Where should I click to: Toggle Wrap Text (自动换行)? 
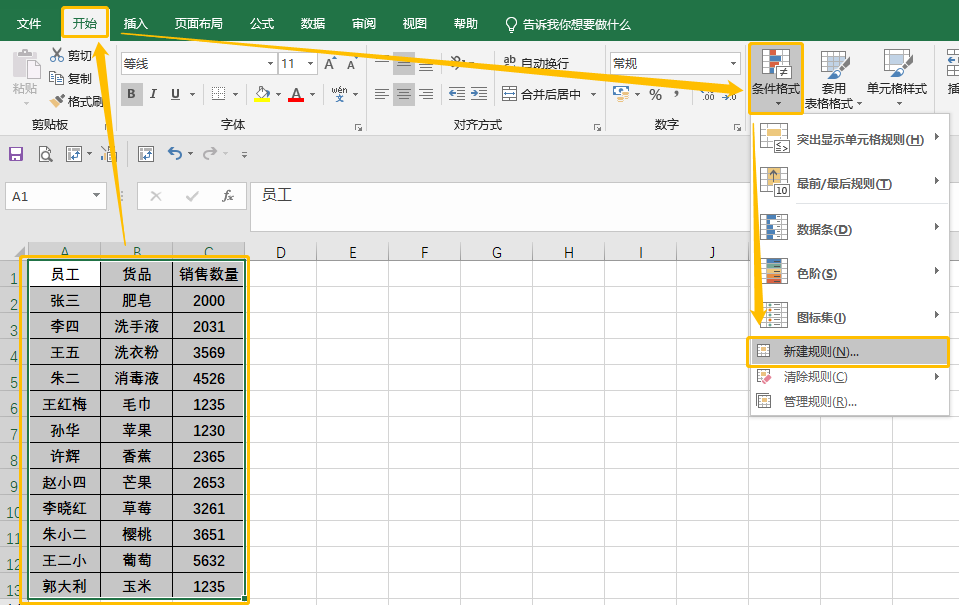(x=536, y=63)
